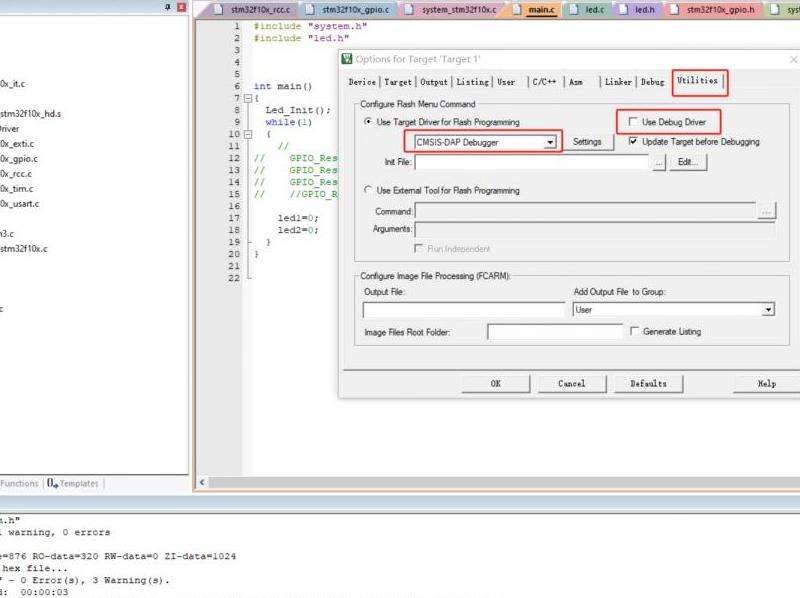The image size is (800, 598).
Task: Select the 0x_tim.c file in the project tree
Action: pos(17,189)
